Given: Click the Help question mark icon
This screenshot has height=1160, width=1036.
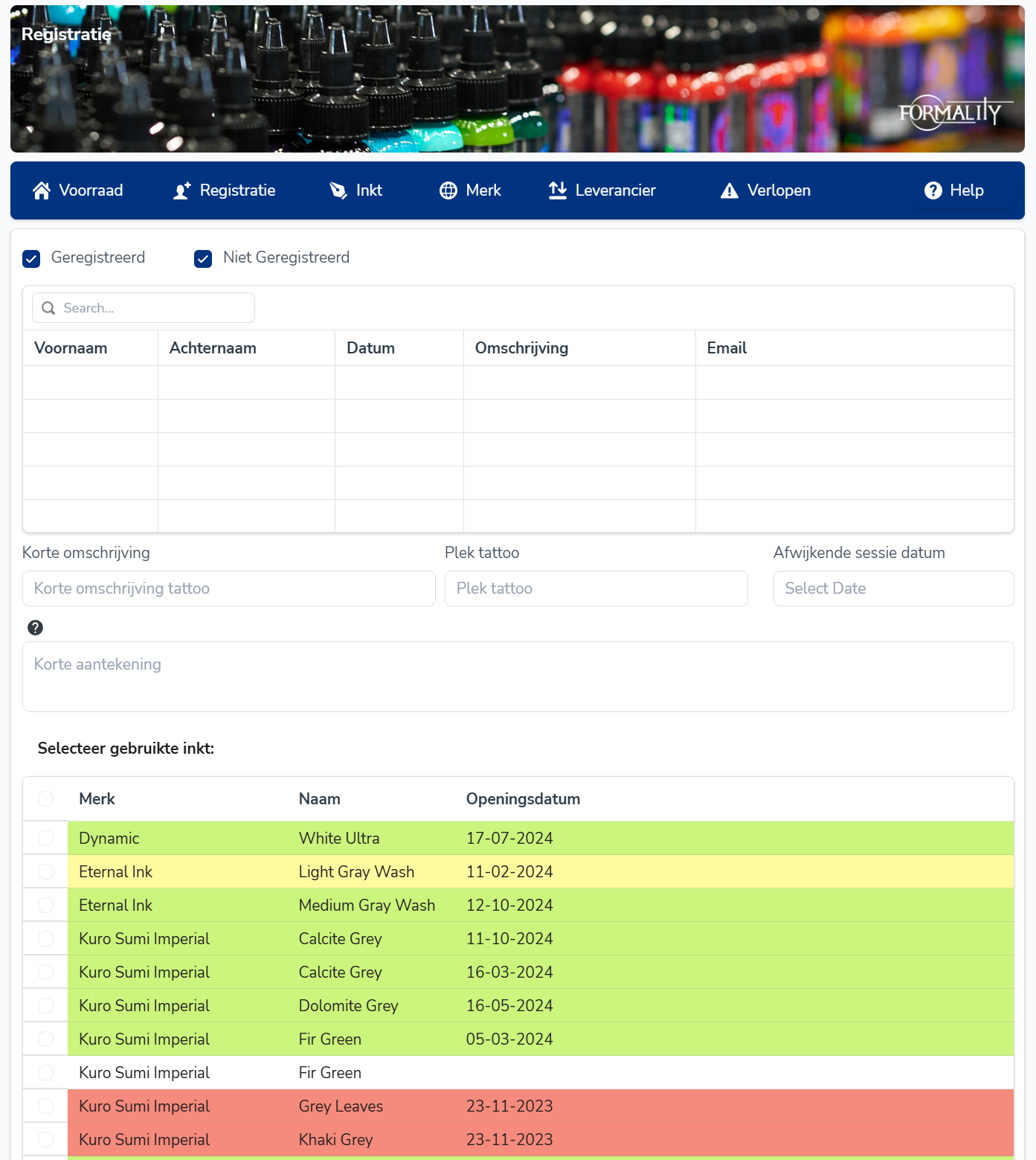Looking at the screenshot, I should [933, 190].
